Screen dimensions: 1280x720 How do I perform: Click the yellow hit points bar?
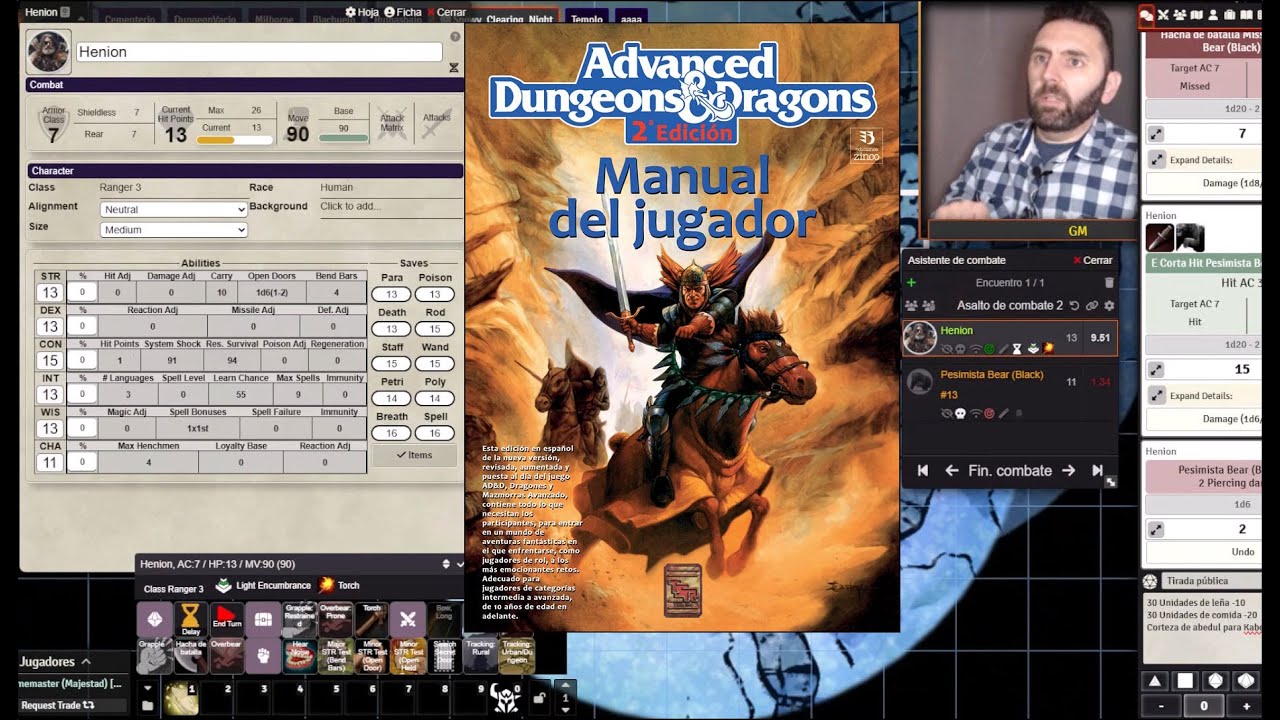click(x=235, y=140)
